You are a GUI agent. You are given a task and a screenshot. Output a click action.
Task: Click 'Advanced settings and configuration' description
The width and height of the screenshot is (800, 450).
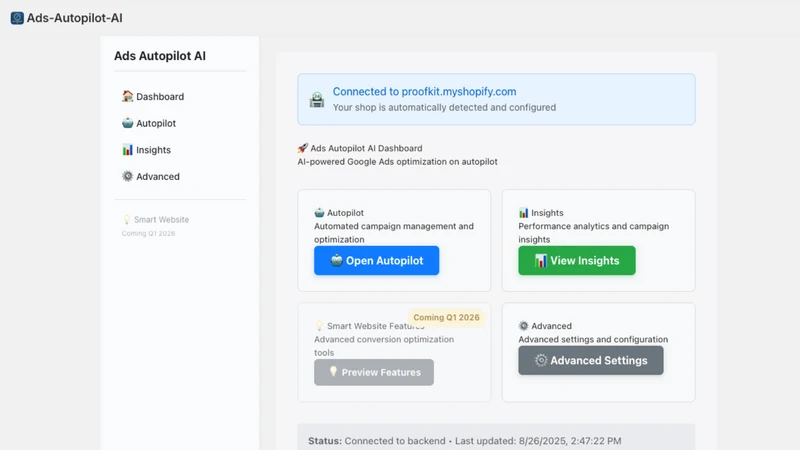click(x=593, y=339)
